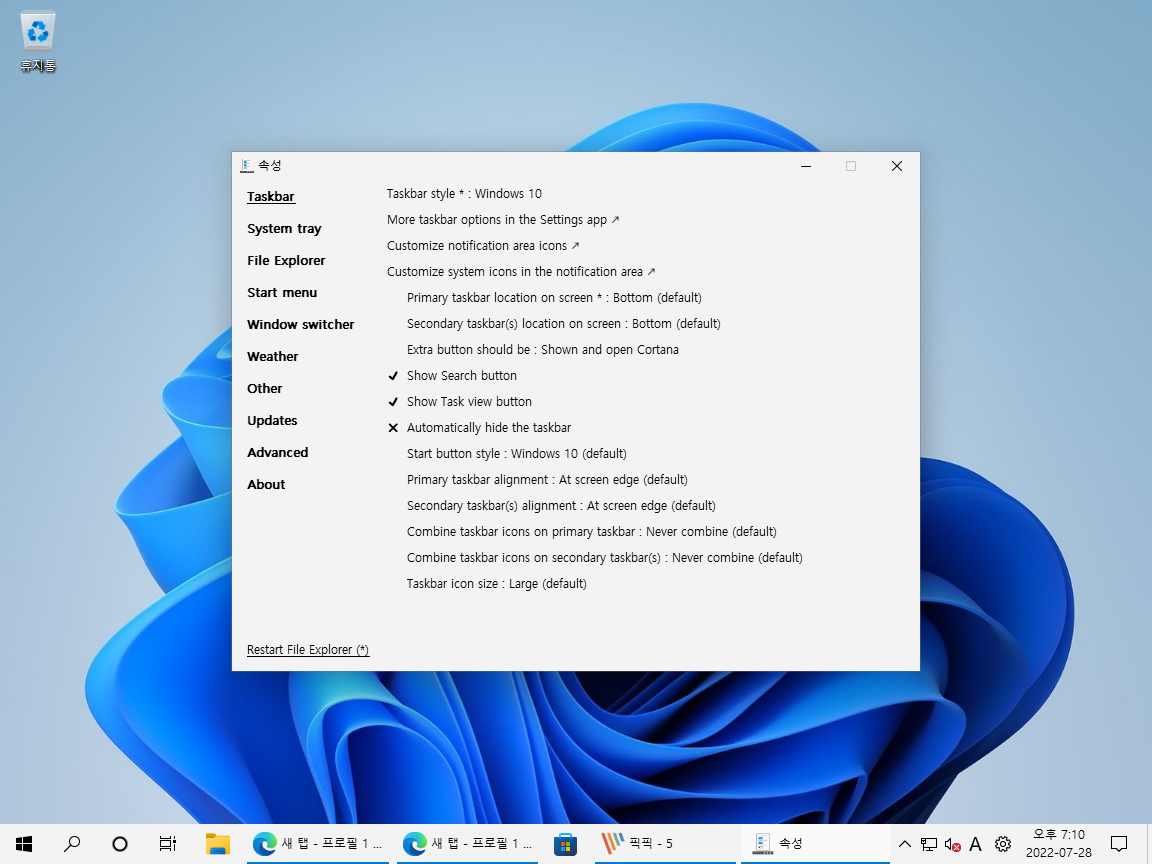Screen dimensions: 1152x864
Task: Click Show Desktop sliver at taskbar end
Action: pyautogui.click(x=1148, y=844)
